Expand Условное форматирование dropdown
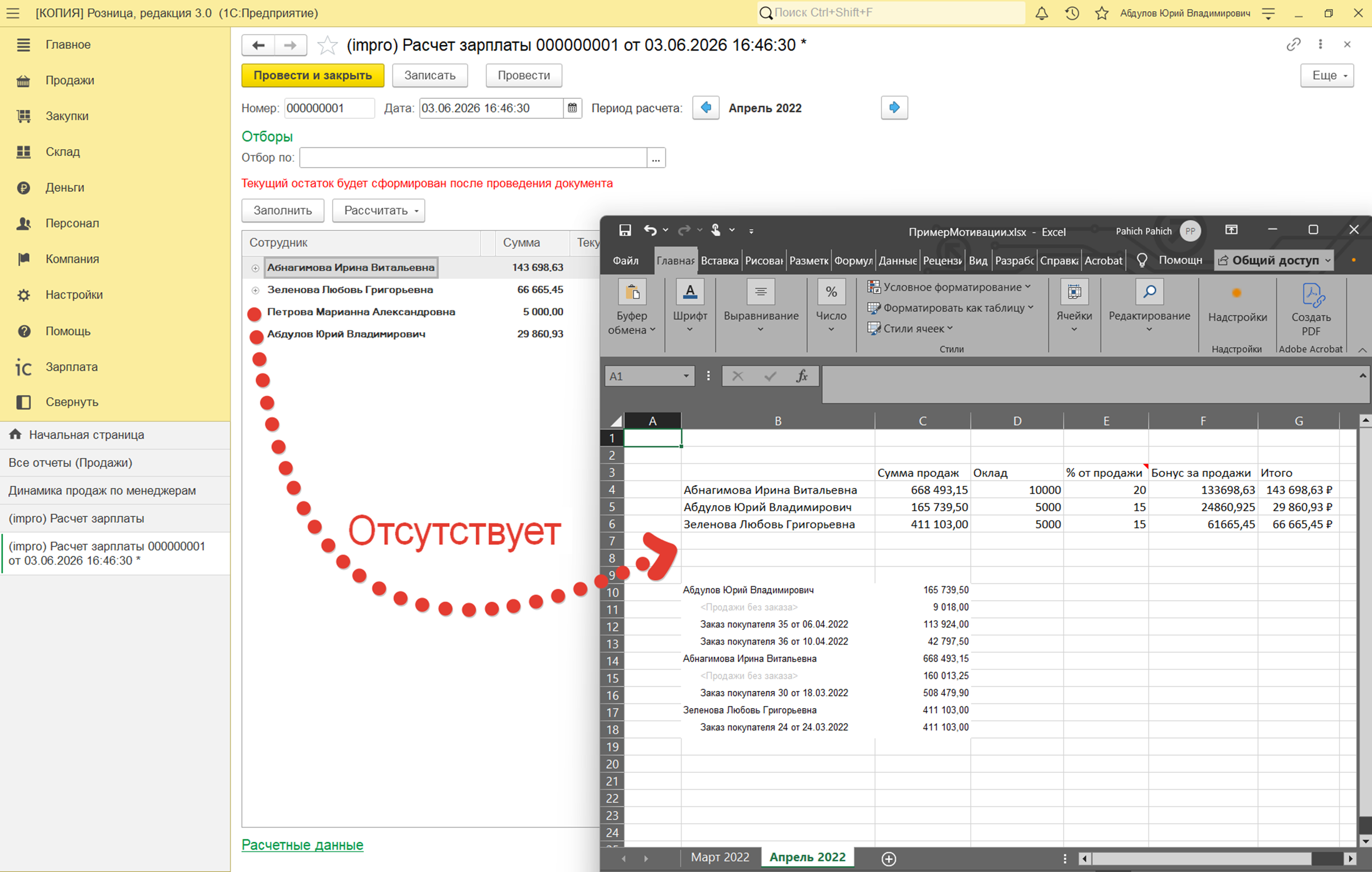1372x872 pixels. 949,287
